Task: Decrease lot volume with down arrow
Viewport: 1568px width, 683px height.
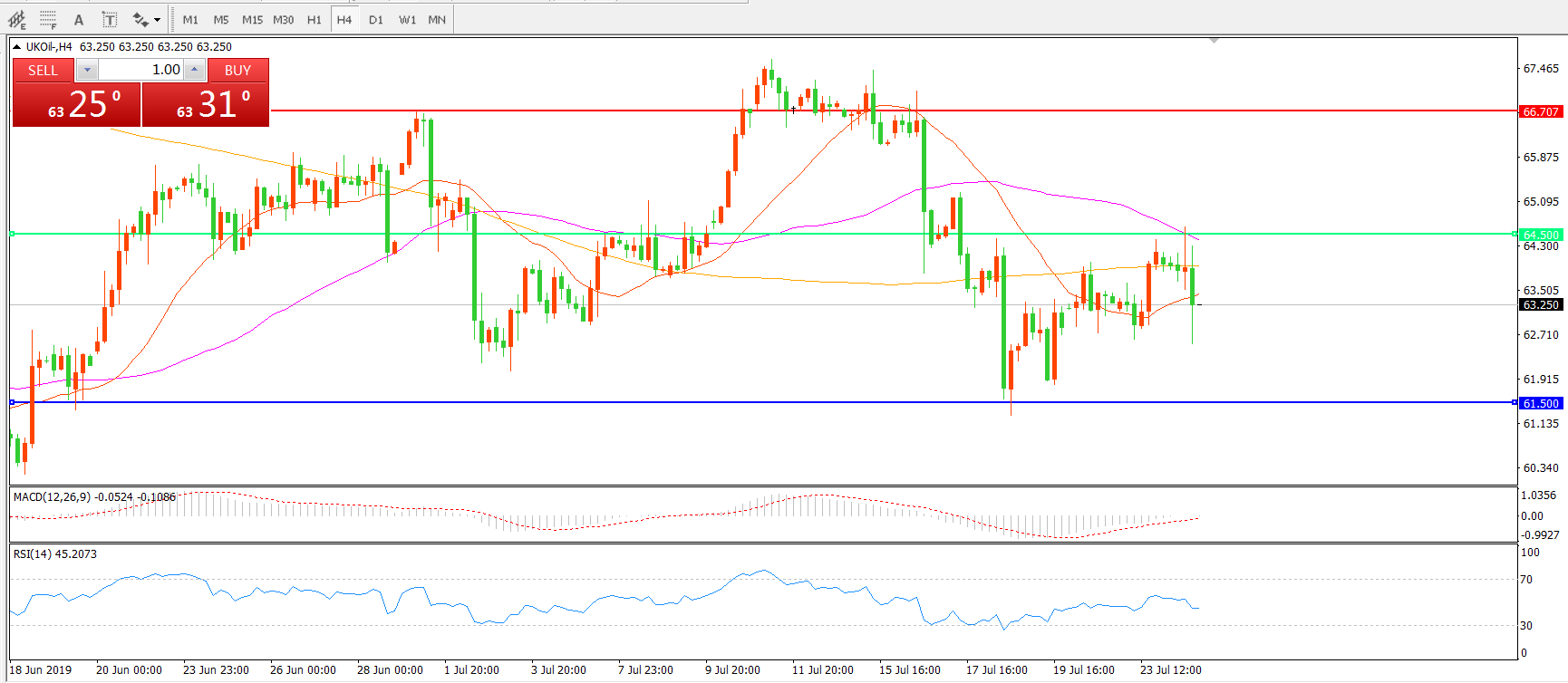Action: [87, 70]
